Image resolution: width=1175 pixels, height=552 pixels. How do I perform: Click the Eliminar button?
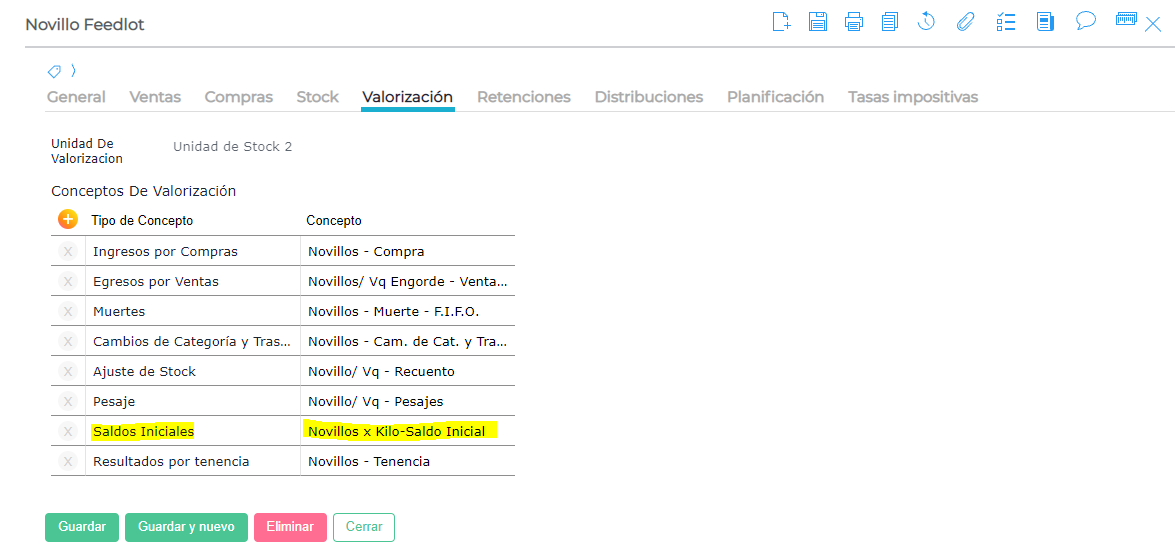(290, 527)
